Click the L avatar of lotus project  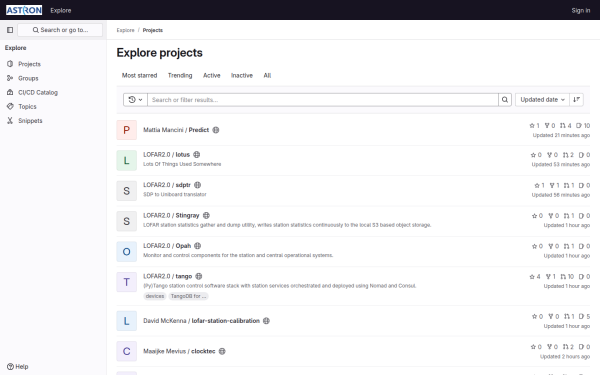pyautogui.click(x=127, y=160)
